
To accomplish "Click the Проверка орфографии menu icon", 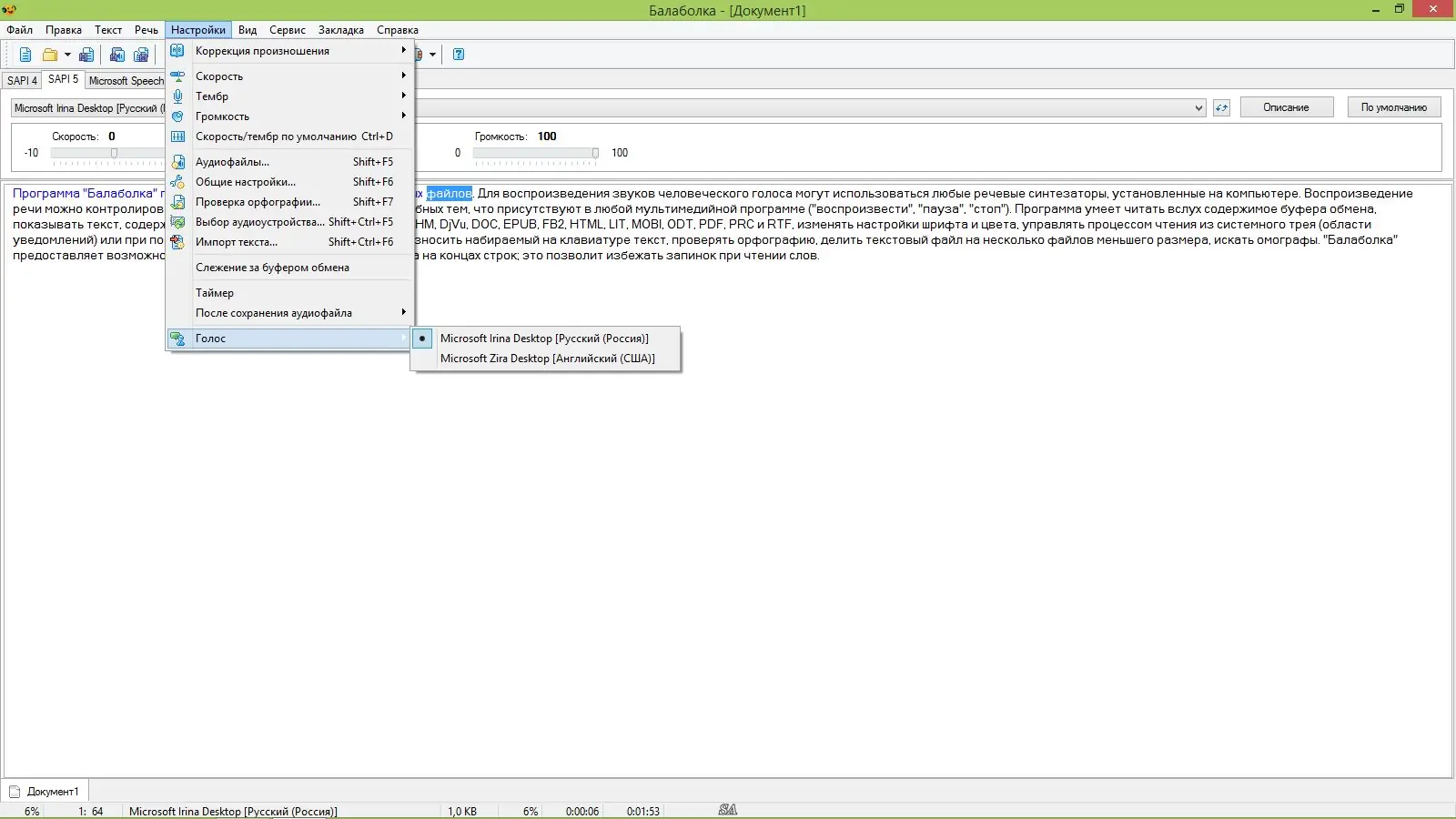I will (x=177, y=202).
